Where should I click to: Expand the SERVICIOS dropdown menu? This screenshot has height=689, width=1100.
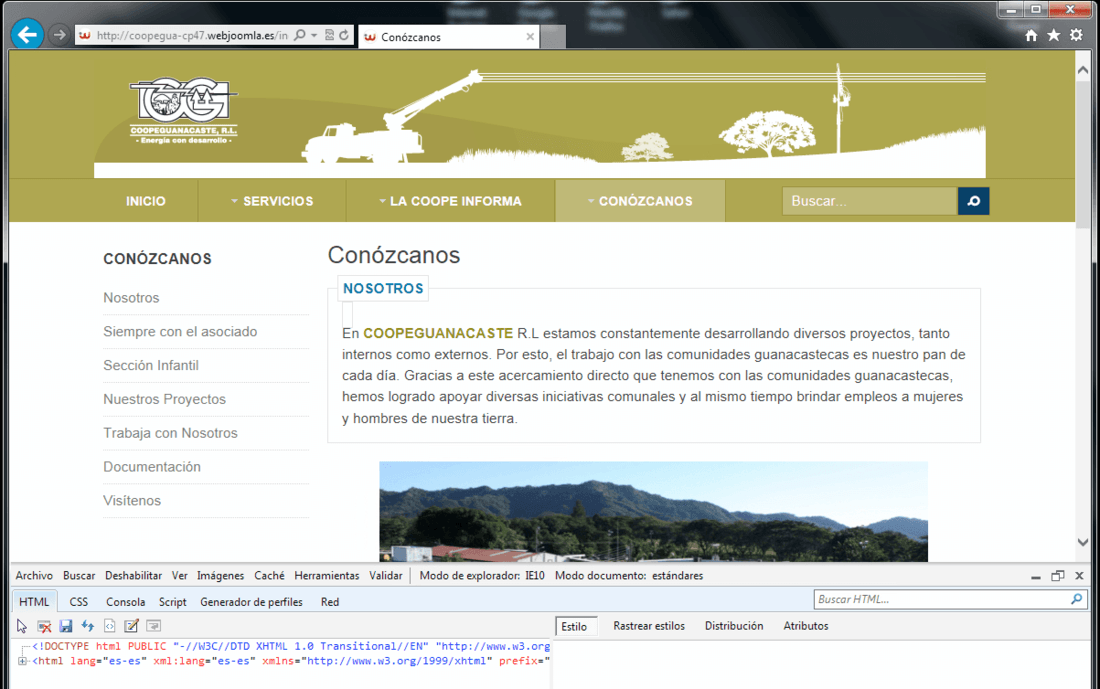coord(272,201)
